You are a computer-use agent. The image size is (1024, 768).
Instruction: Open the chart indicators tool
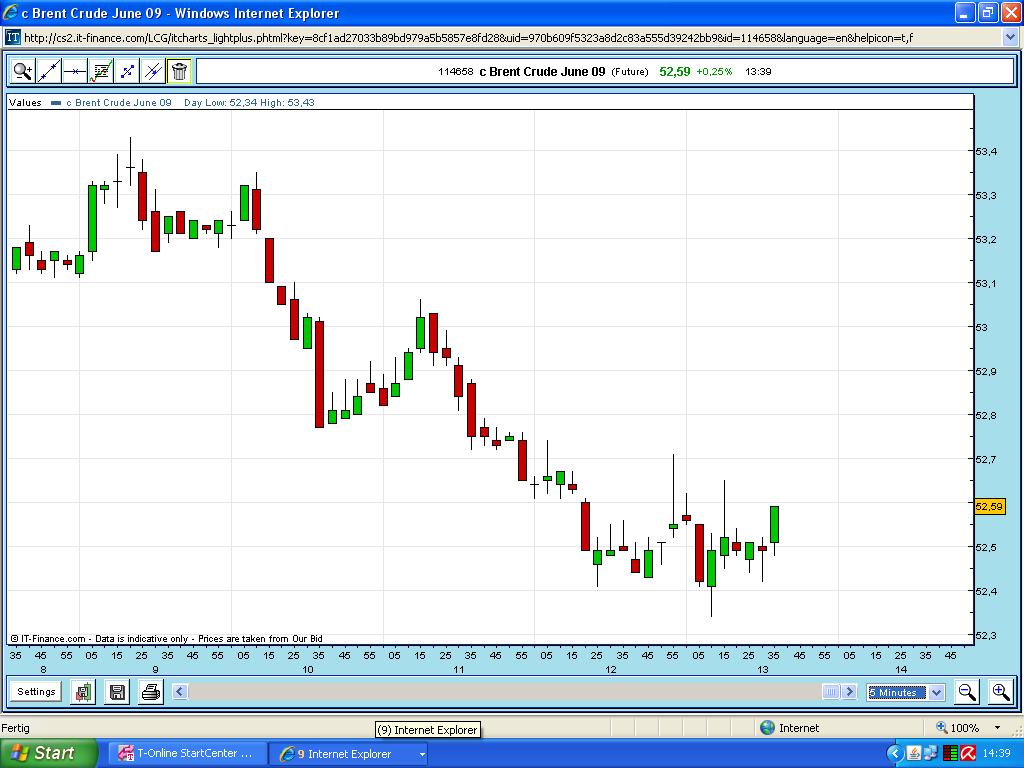[101, 71]
